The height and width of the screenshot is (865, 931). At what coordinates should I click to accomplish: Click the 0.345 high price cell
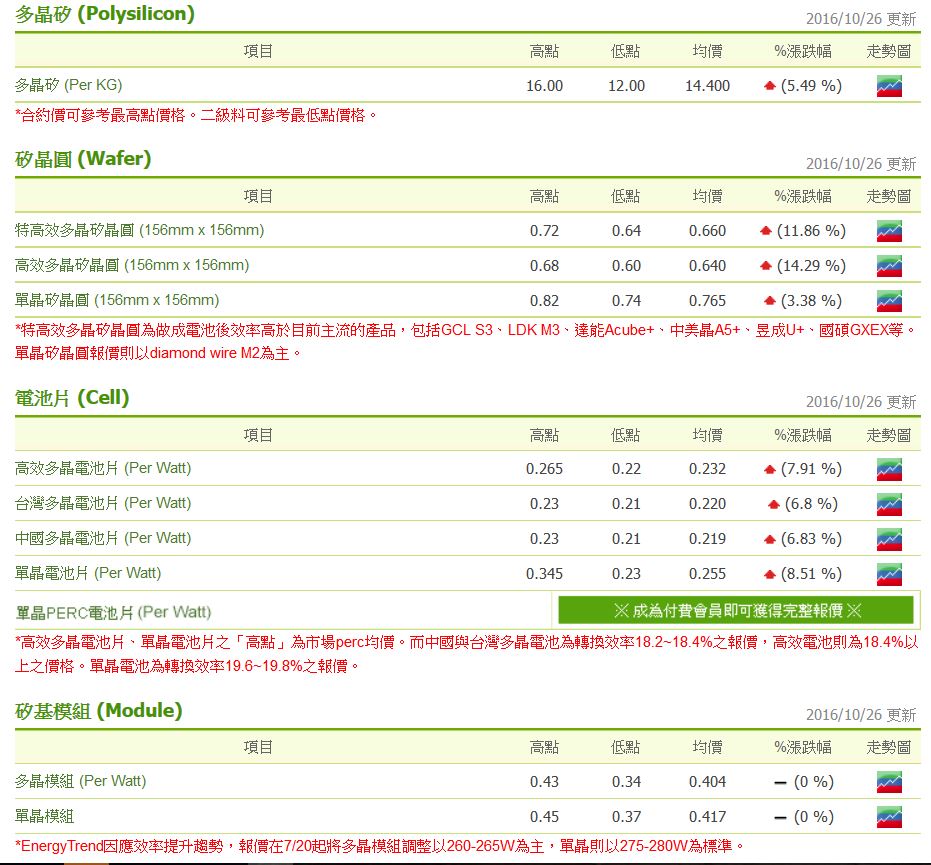pyautogui.click(x=544, y=574)
